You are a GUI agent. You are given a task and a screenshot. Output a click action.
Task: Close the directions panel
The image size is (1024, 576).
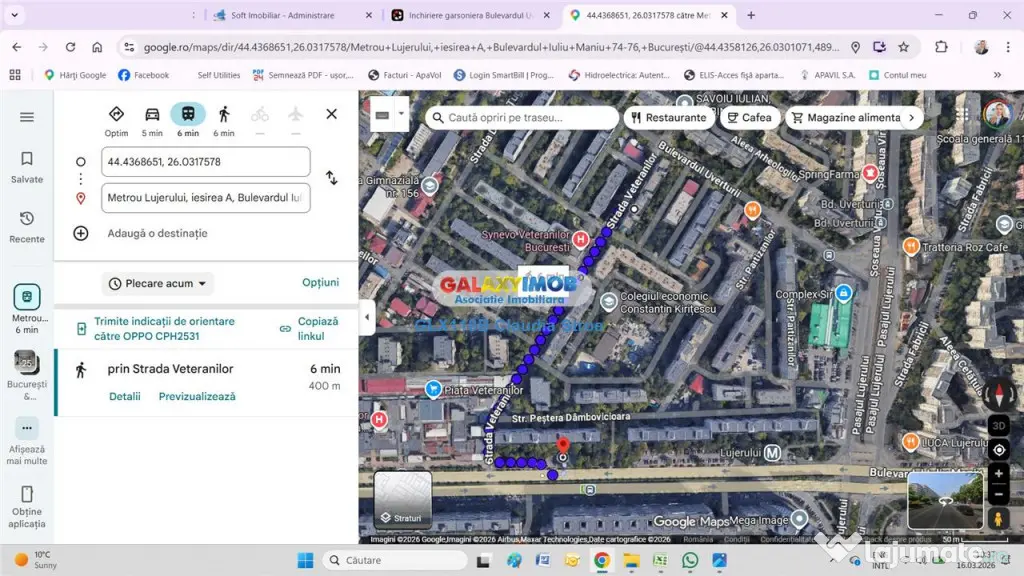click(331, 114)
